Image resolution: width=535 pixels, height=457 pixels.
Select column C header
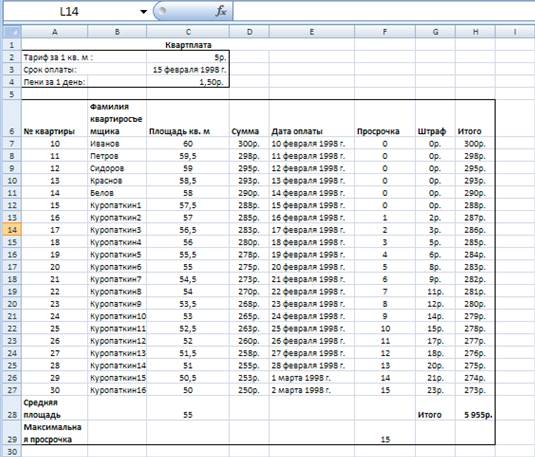[x=188, y=32]
